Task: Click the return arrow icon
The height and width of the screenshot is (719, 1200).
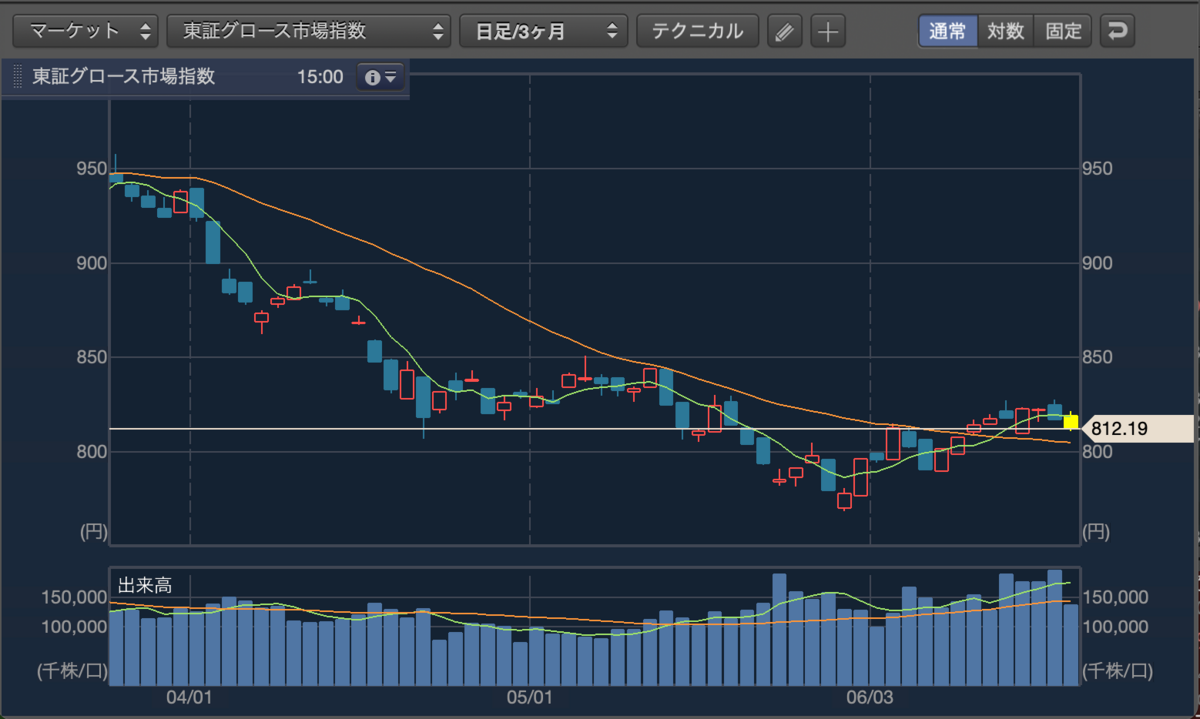Action: point(1117,31)
